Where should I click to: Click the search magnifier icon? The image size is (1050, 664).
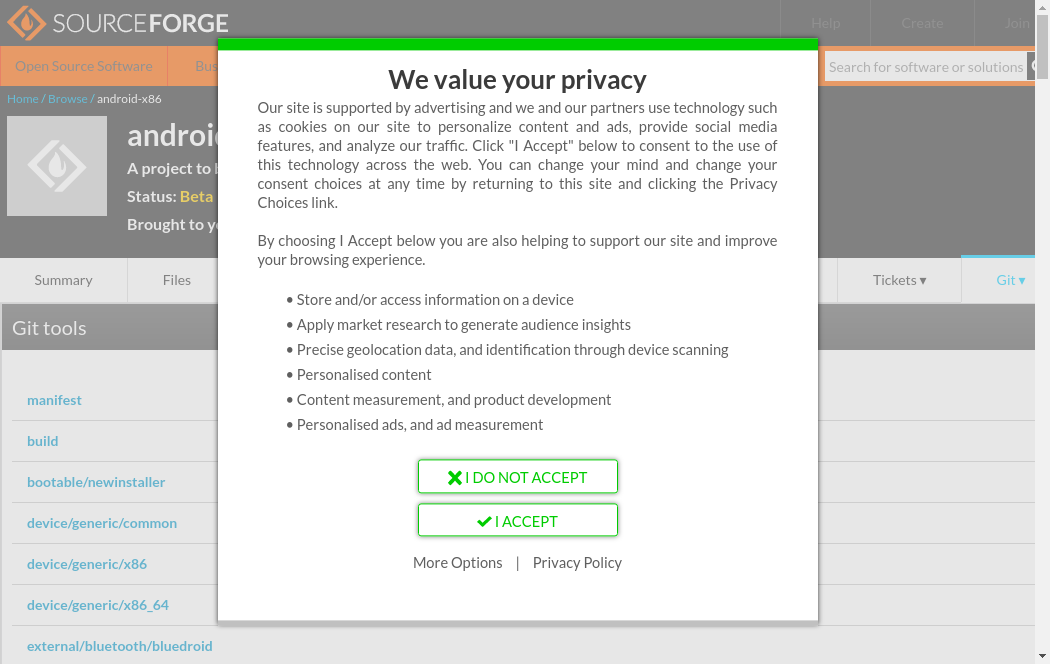pyautogui.click(x=1032, y=67)
